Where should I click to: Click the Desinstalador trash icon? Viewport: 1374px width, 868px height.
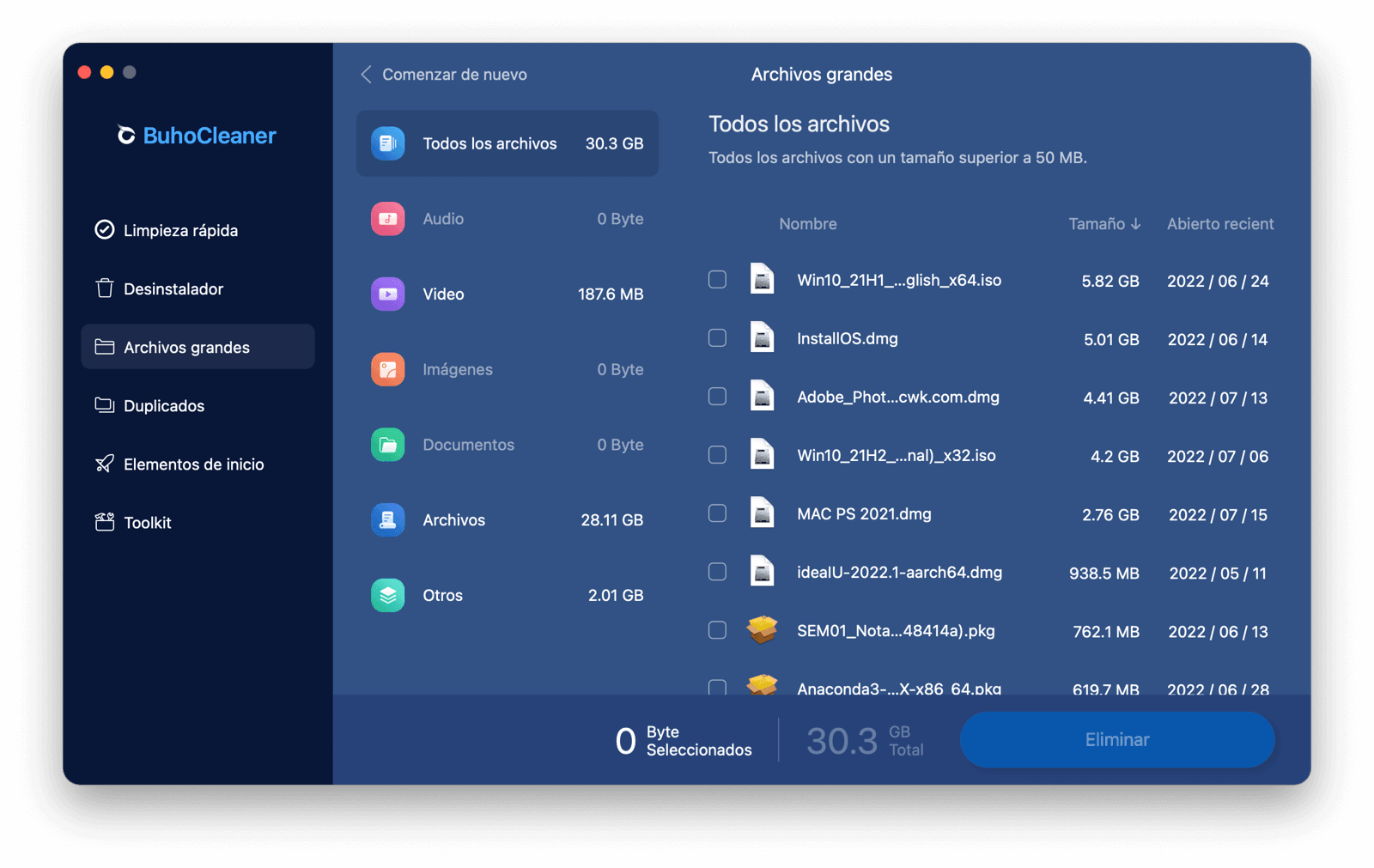[104, 288]
